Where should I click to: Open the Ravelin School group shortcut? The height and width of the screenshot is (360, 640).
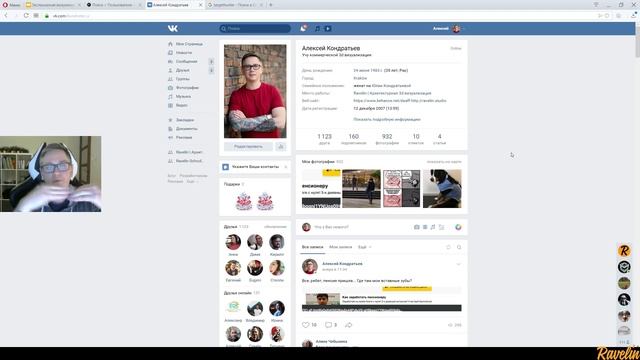tap(189, 161)
